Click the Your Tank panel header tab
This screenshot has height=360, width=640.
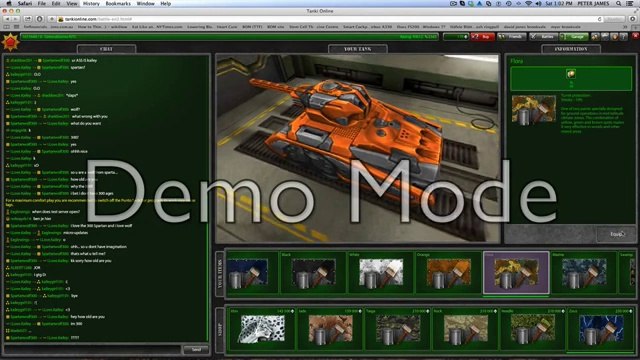[358, 49]
